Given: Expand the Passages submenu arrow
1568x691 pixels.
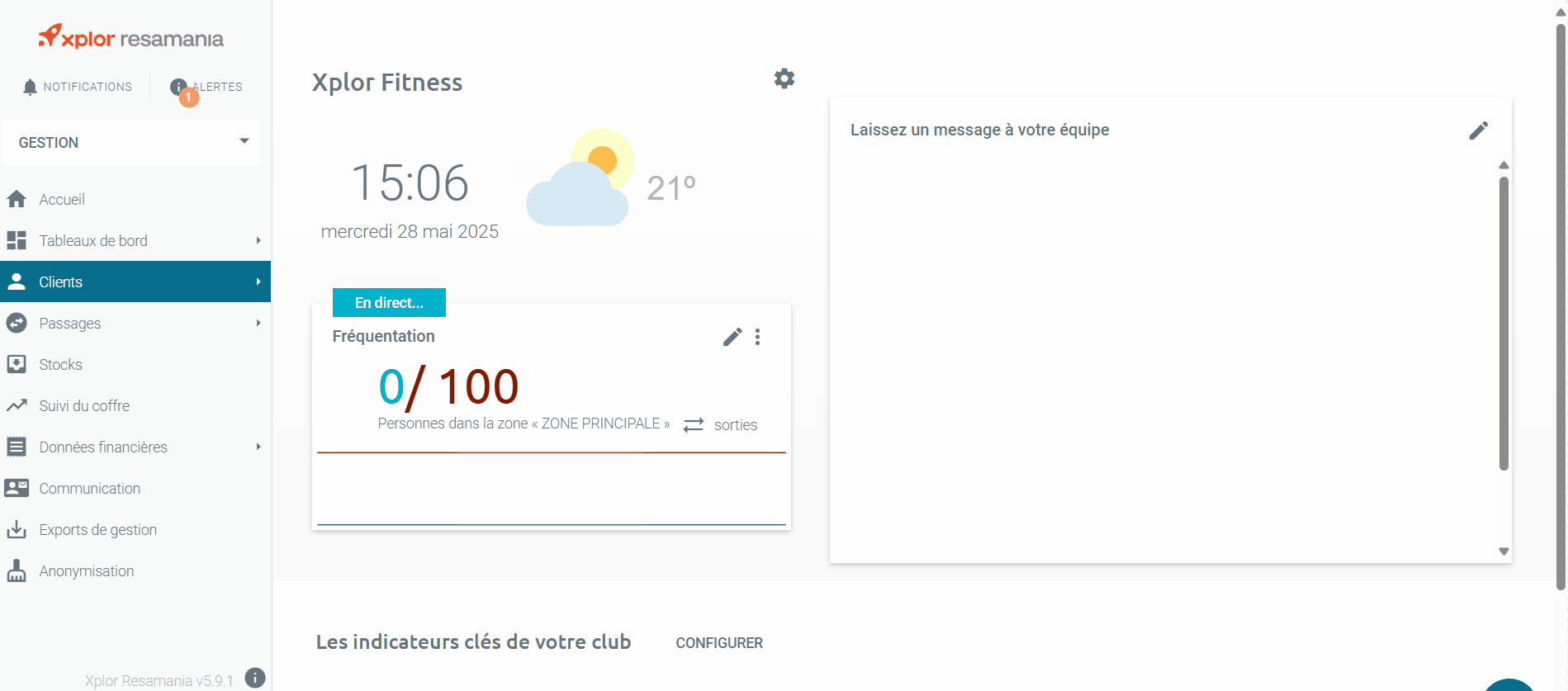Looking at the screenshot, I should [258, 323].
